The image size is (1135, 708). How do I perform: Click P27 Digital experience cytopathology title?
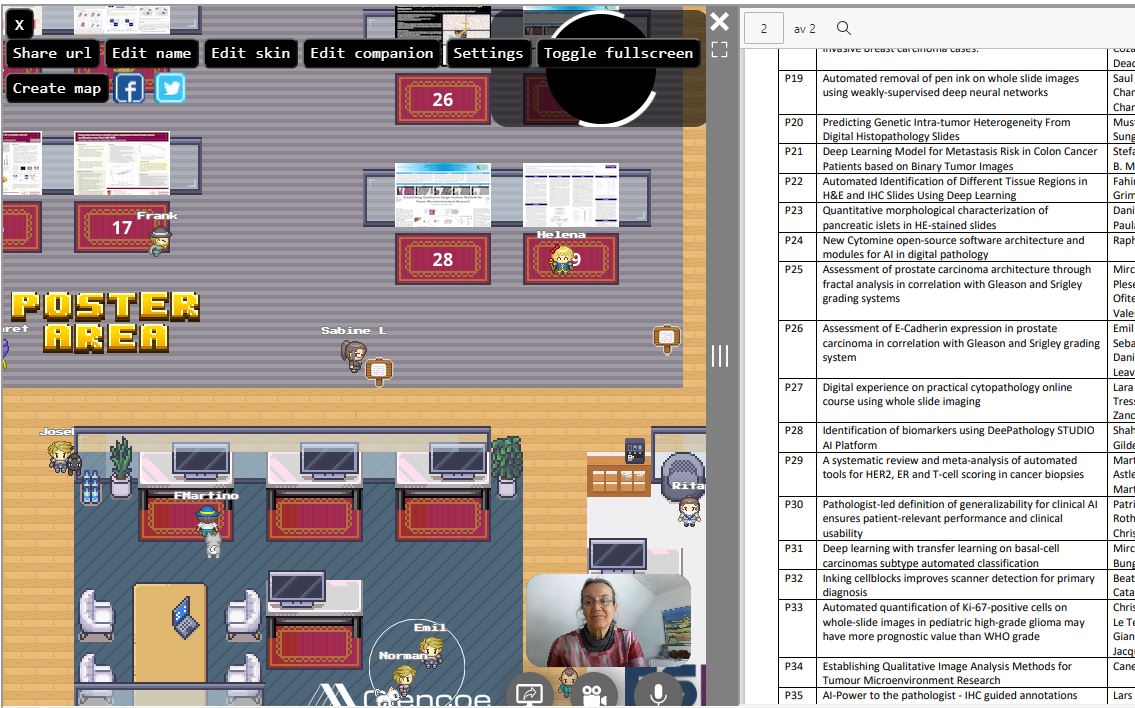947,395
